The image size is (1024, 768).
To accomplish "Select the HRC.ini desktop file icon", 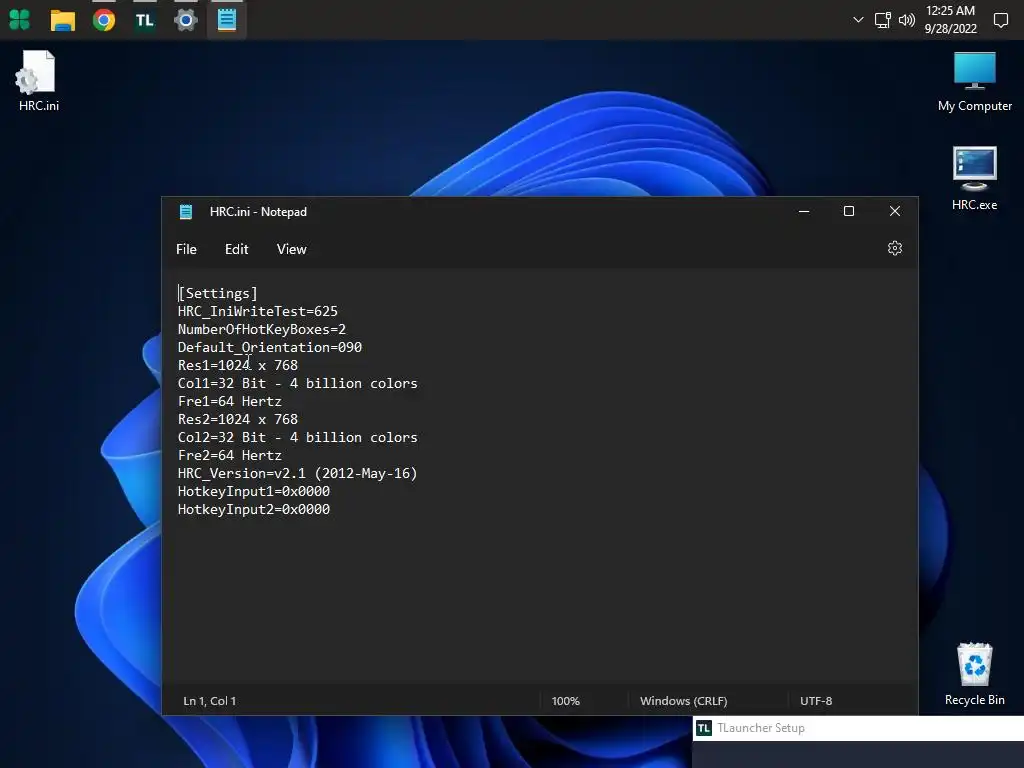I will coord(39,81).
